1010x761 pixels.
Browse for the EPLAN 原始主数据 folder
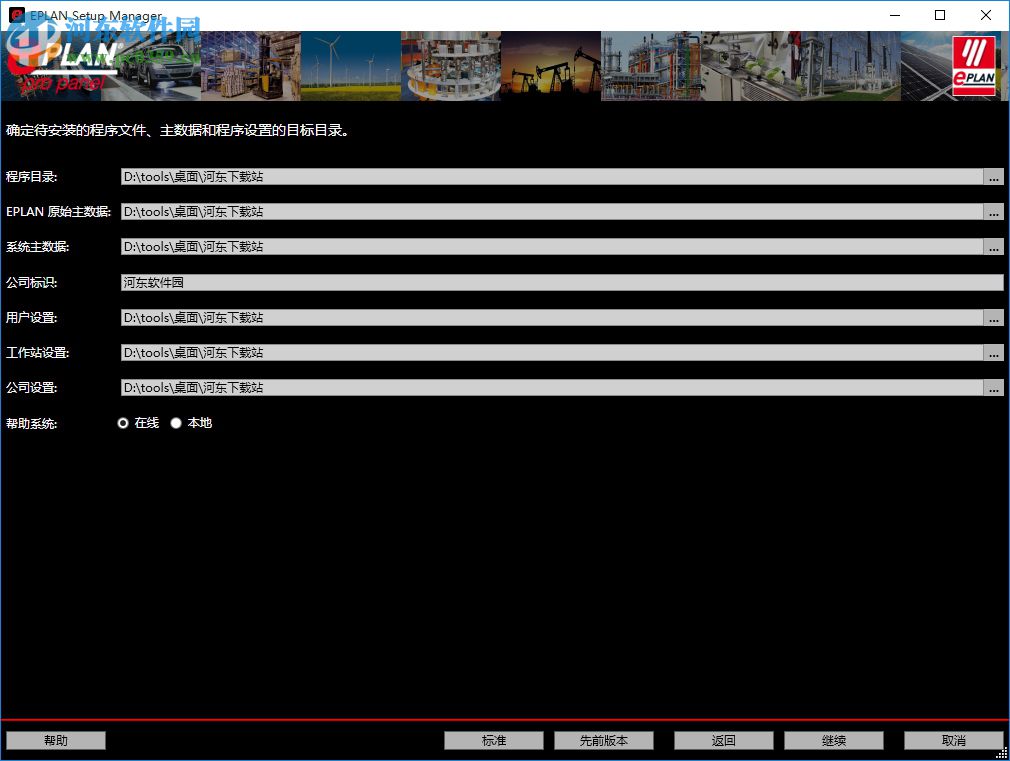coord(993,211)
